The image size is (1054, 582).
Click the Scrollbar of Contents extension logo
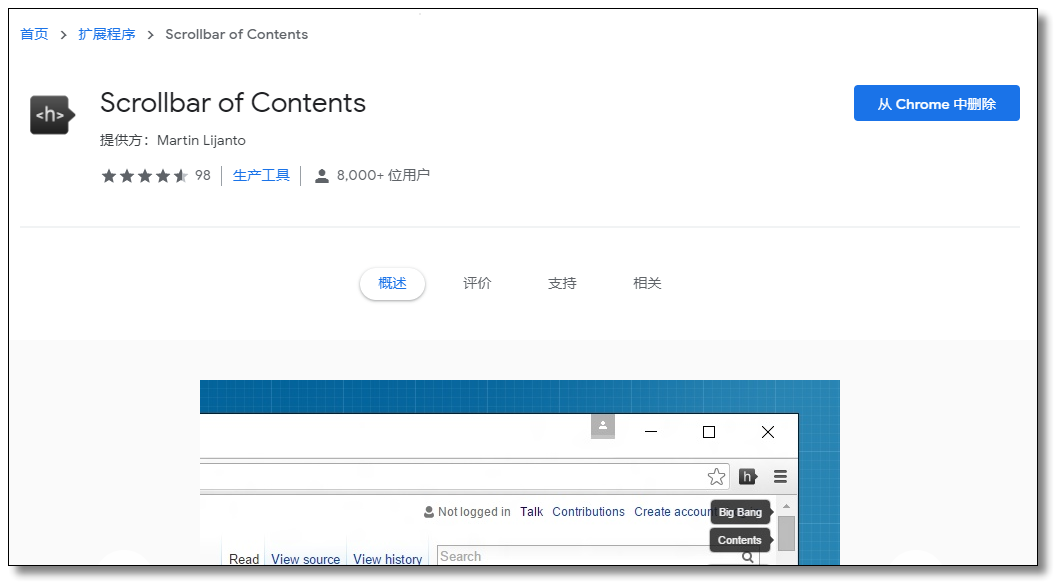pyautogui.click(x=52, y=115)
